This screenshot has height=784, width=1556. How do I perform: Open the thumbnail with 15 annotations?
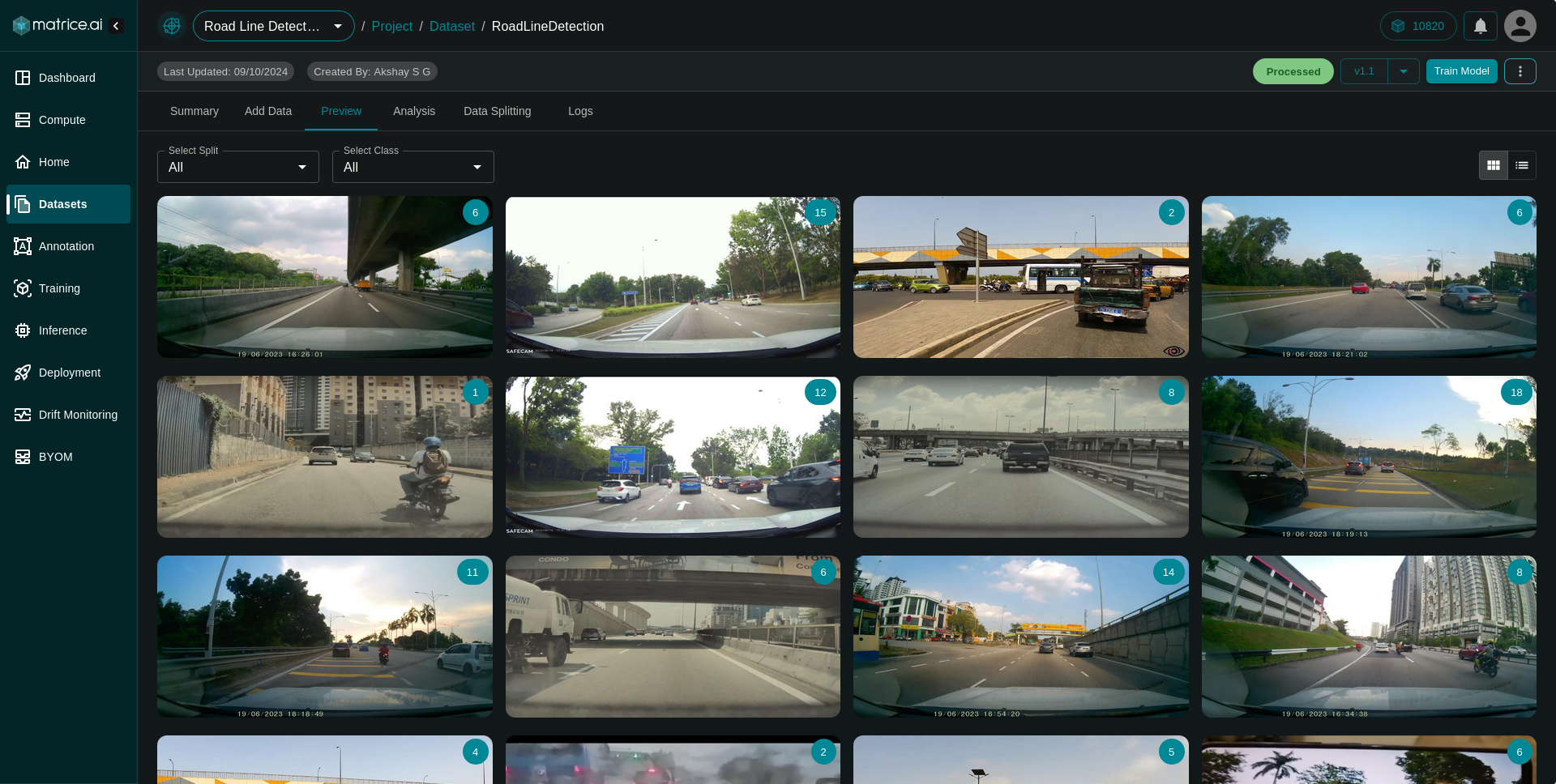pyautogui.click(x=673, y=277)
